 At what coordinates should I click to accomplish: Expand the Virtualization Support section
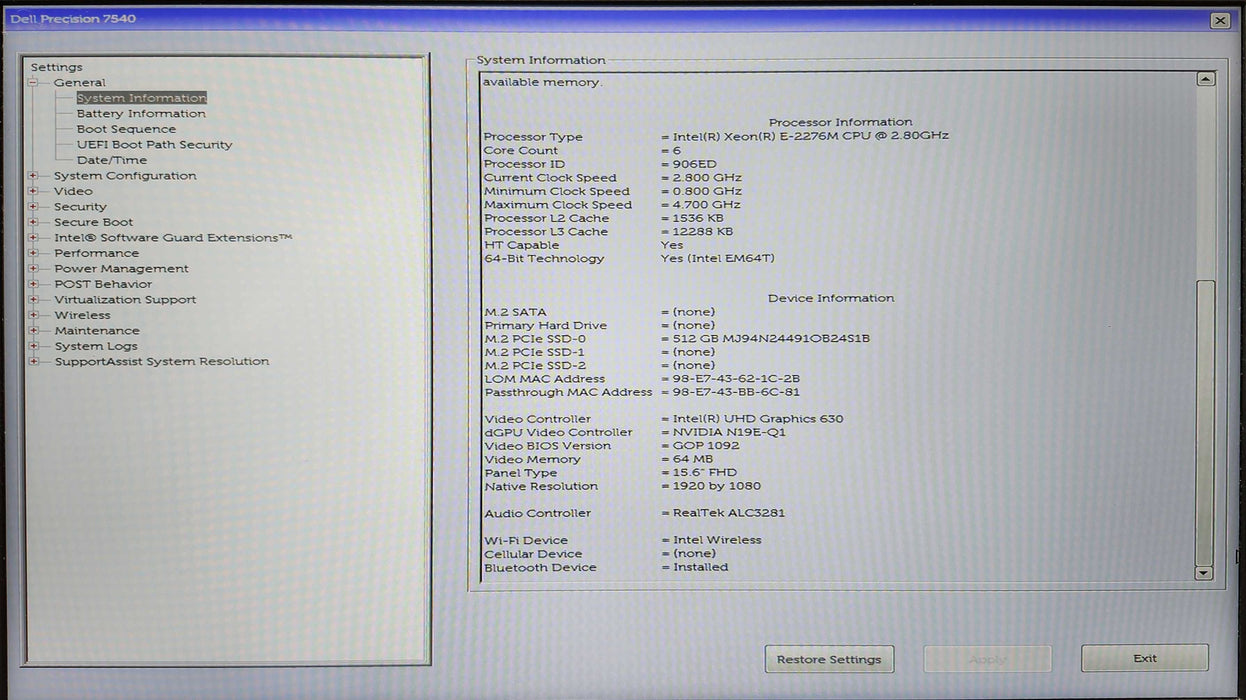tap(32, 299)
